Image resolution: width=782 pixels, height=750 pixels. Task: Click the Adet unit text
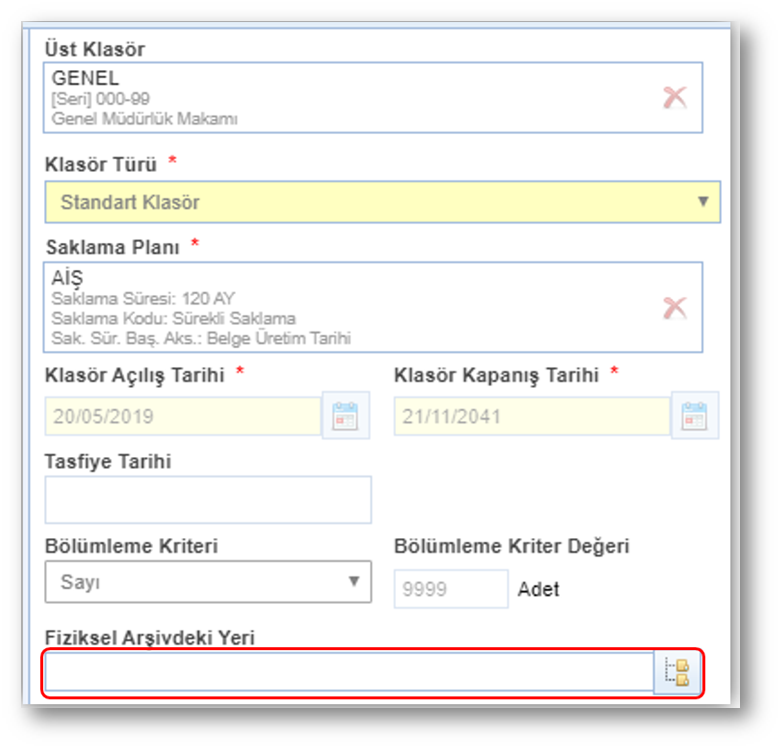[538, 589]
